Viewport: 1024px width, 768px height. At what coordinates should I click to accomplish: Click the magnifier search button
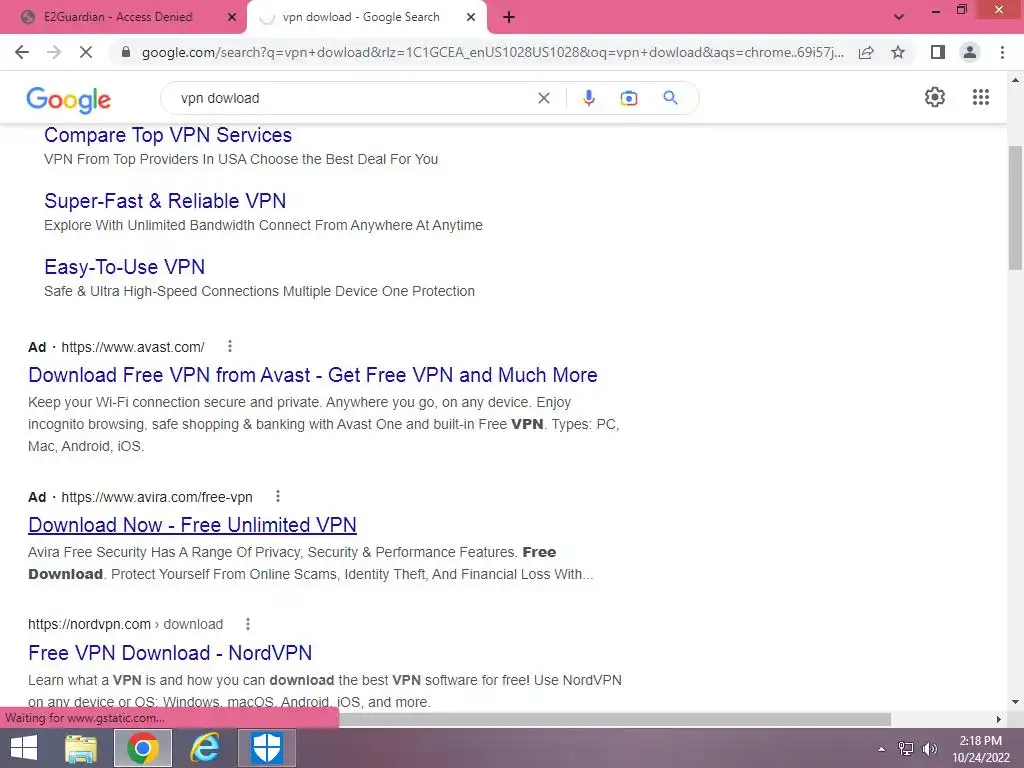(670, 98)
